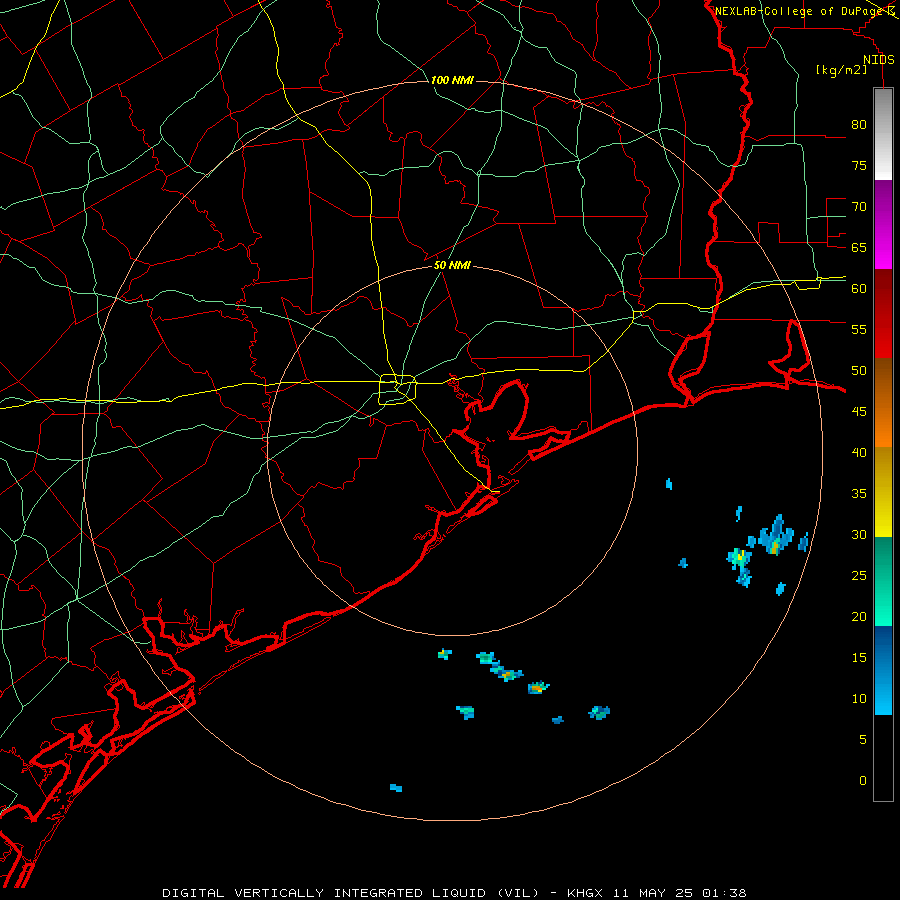Click the "DIGITAL VERTICALLY INTEGRATED LIQUID (VIL)" caption
The height and width of the screenshot is (900, 900).
352,893
